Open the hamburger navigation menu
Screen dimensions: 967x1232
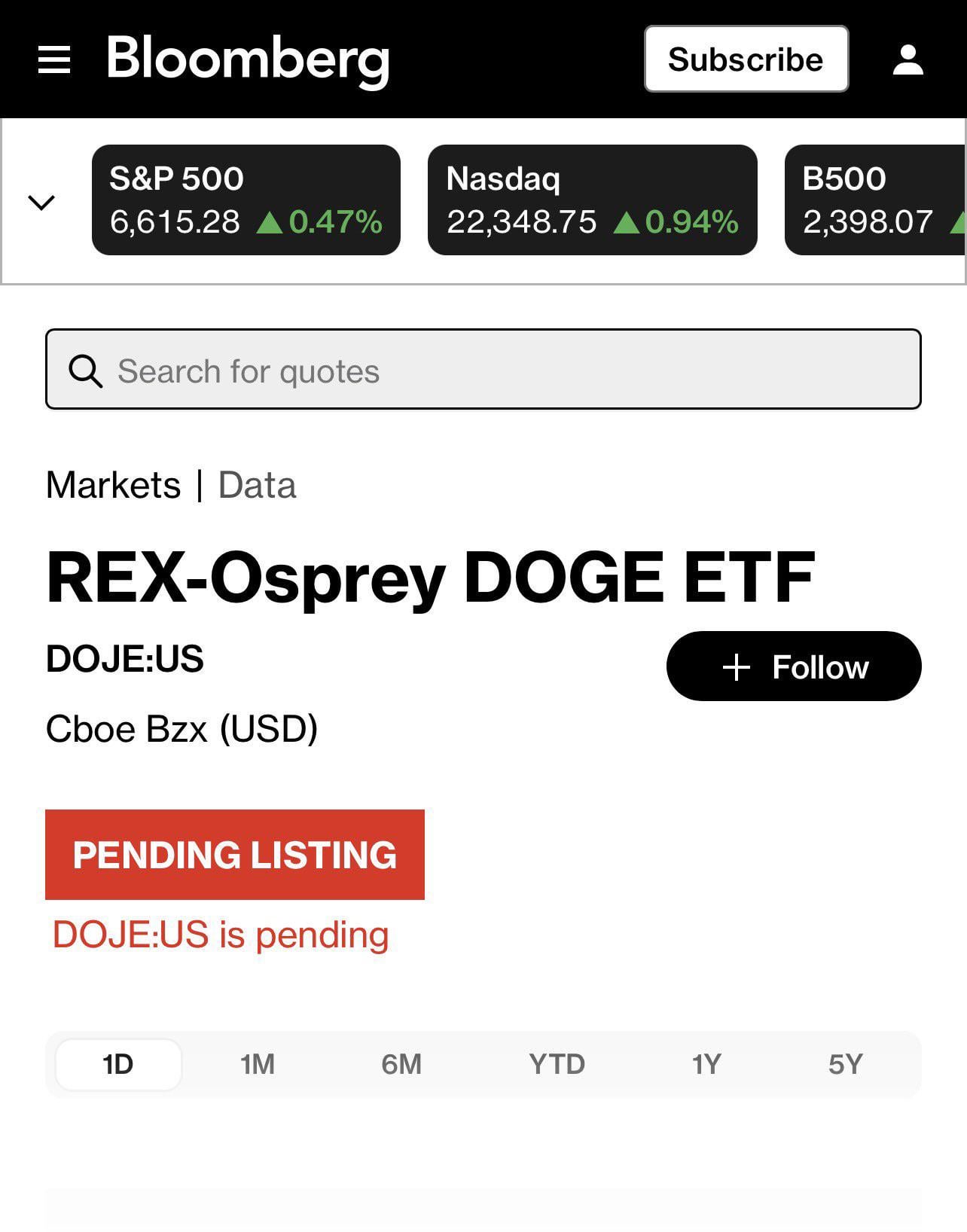tap(54, 59)
